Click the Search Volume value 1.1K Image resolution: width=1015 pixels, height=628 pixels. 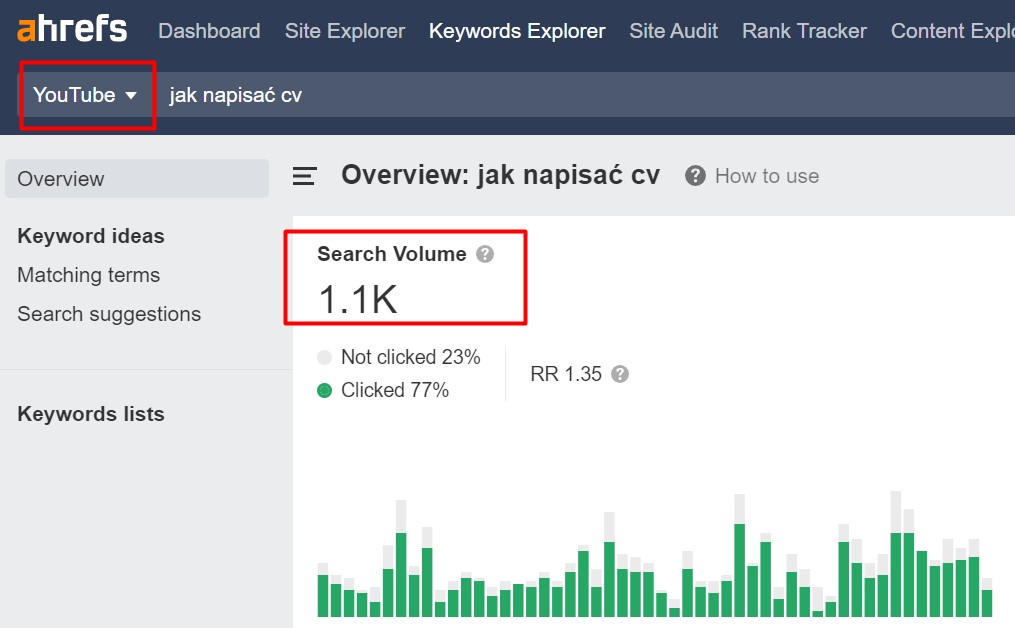[357, 300]
